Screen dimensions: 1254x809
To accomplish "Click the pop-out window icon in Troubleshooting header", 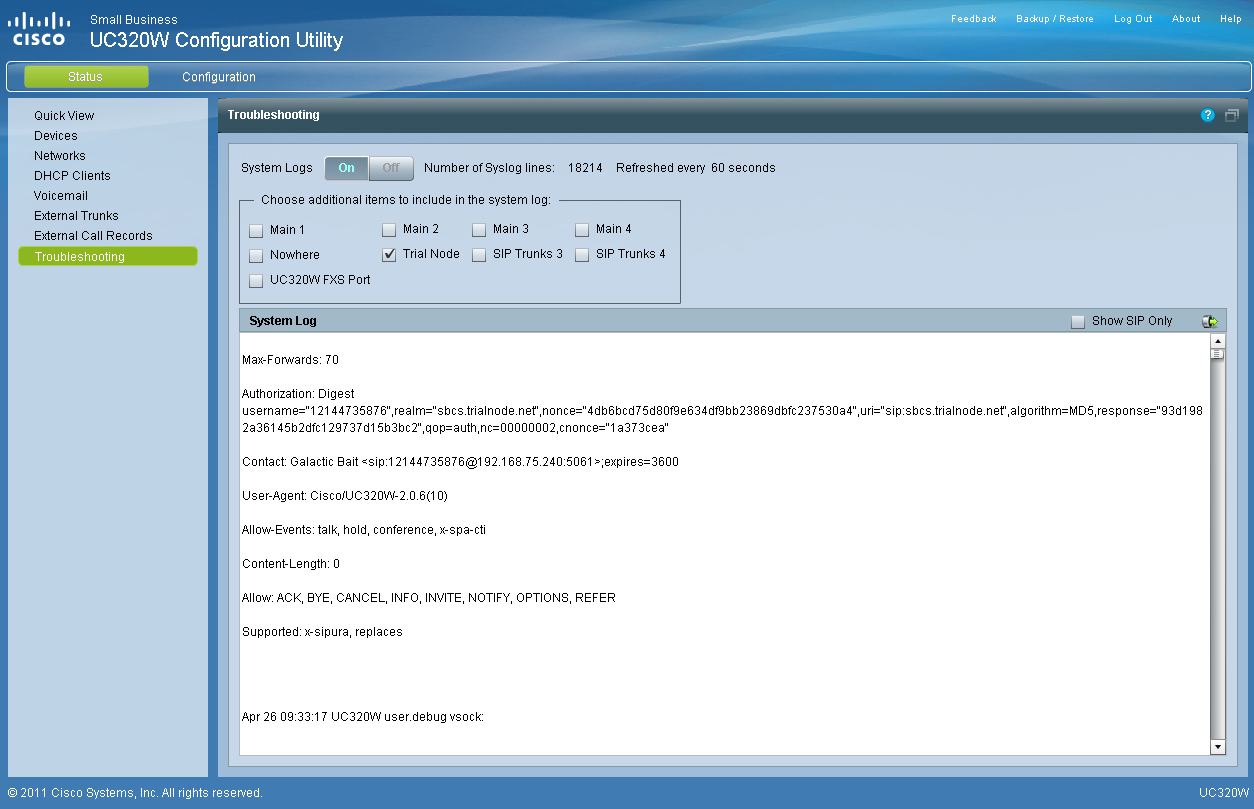I will (x=1232, y=116).
